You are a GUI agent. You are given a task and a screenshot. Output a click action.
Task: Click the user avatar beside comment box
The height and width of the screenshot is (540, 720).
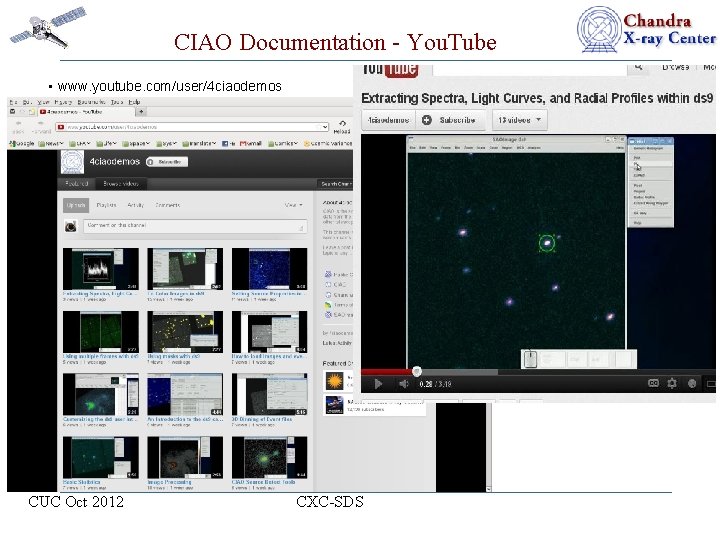[70, 226]
